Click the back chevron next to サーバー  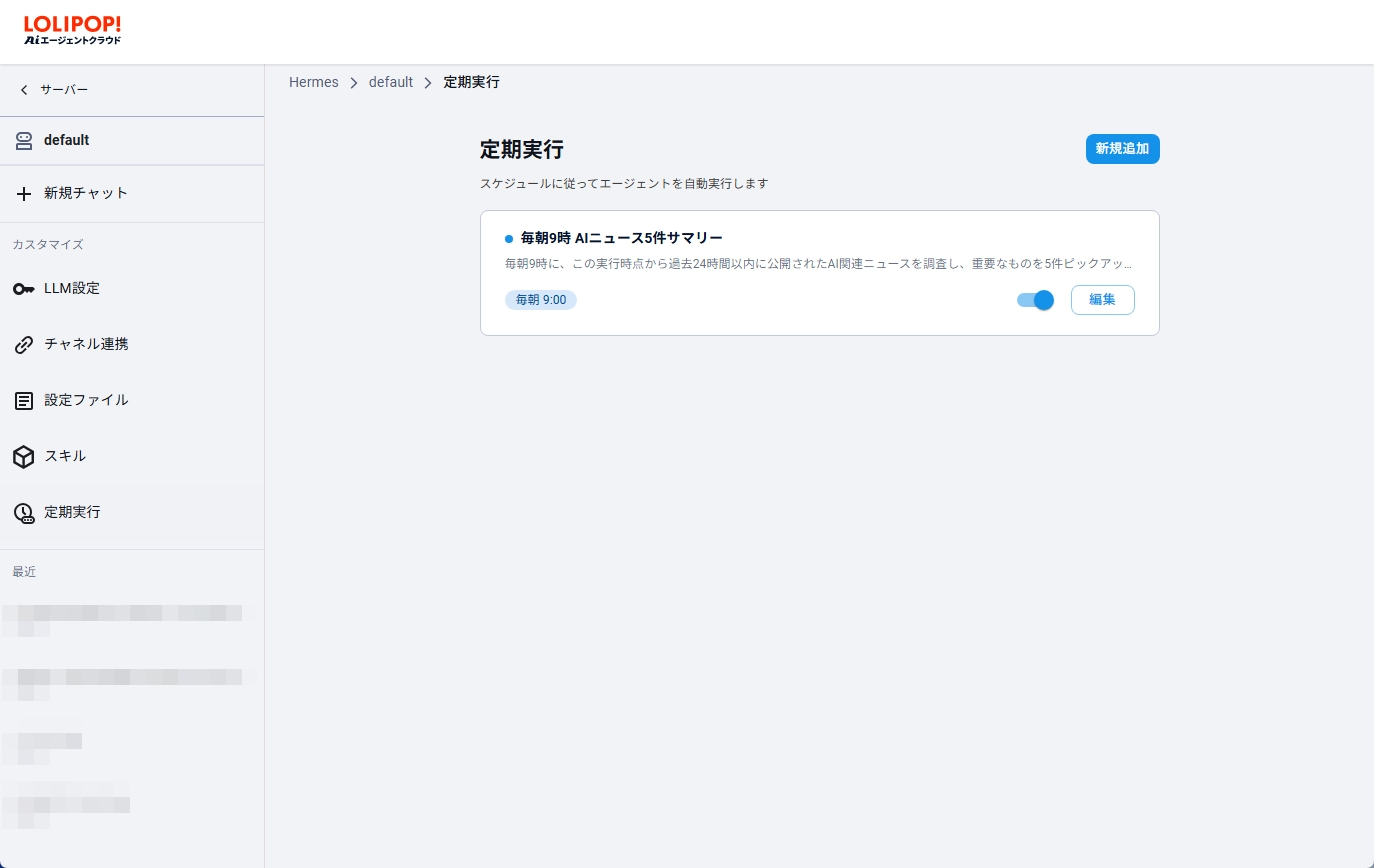[x=24, y=90]
